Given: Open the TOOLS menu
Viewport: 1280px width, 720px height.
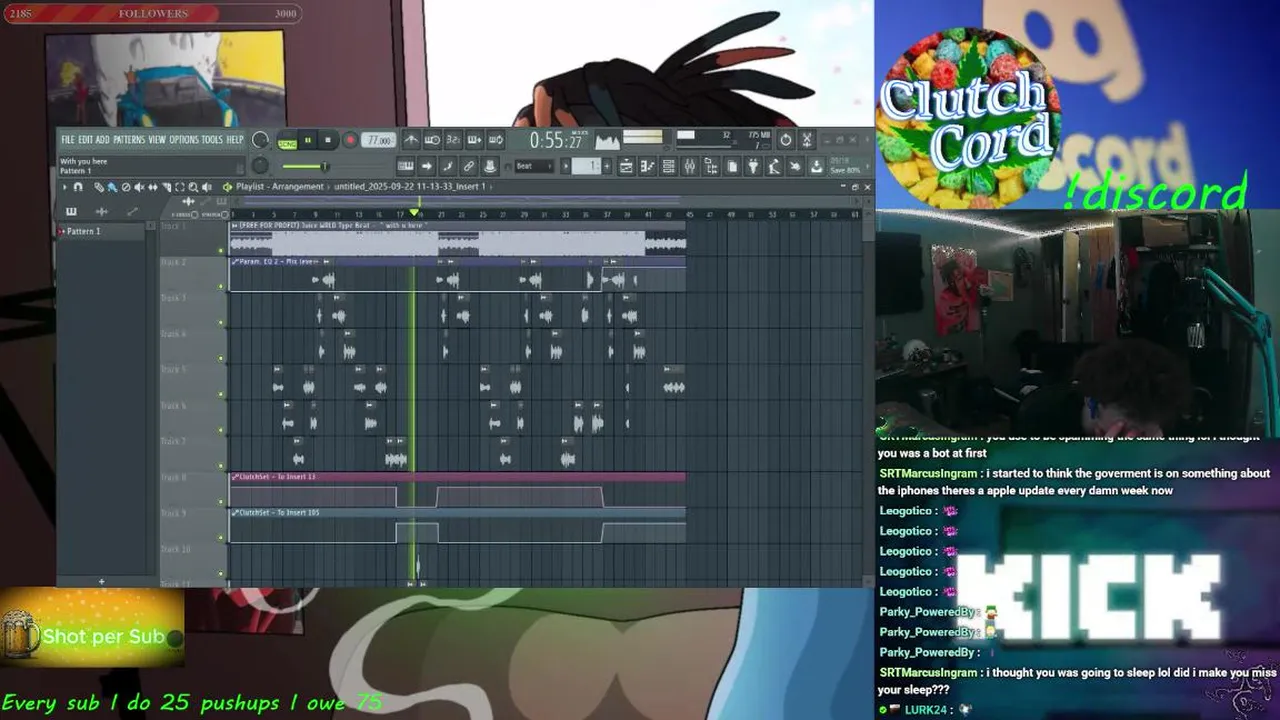Looking at the screenshot, I should point(212,140).
